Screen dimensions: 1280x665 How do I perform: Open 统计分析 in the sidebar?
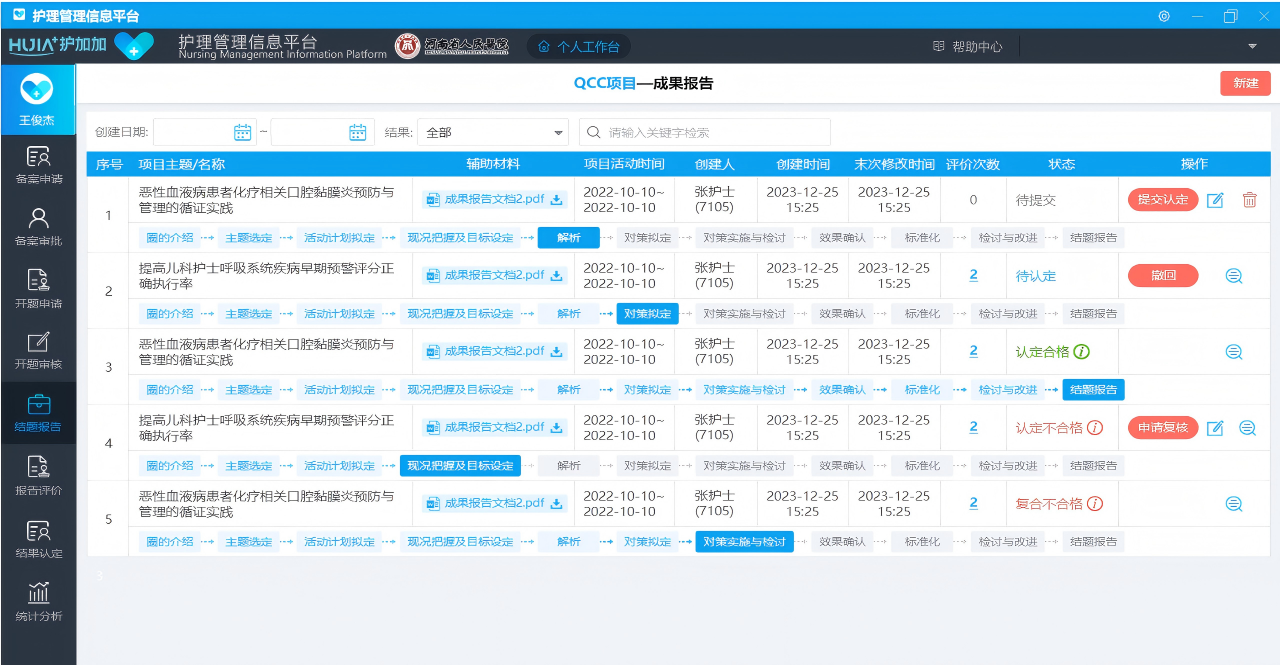pyautogui.click(x=38, y=602)
